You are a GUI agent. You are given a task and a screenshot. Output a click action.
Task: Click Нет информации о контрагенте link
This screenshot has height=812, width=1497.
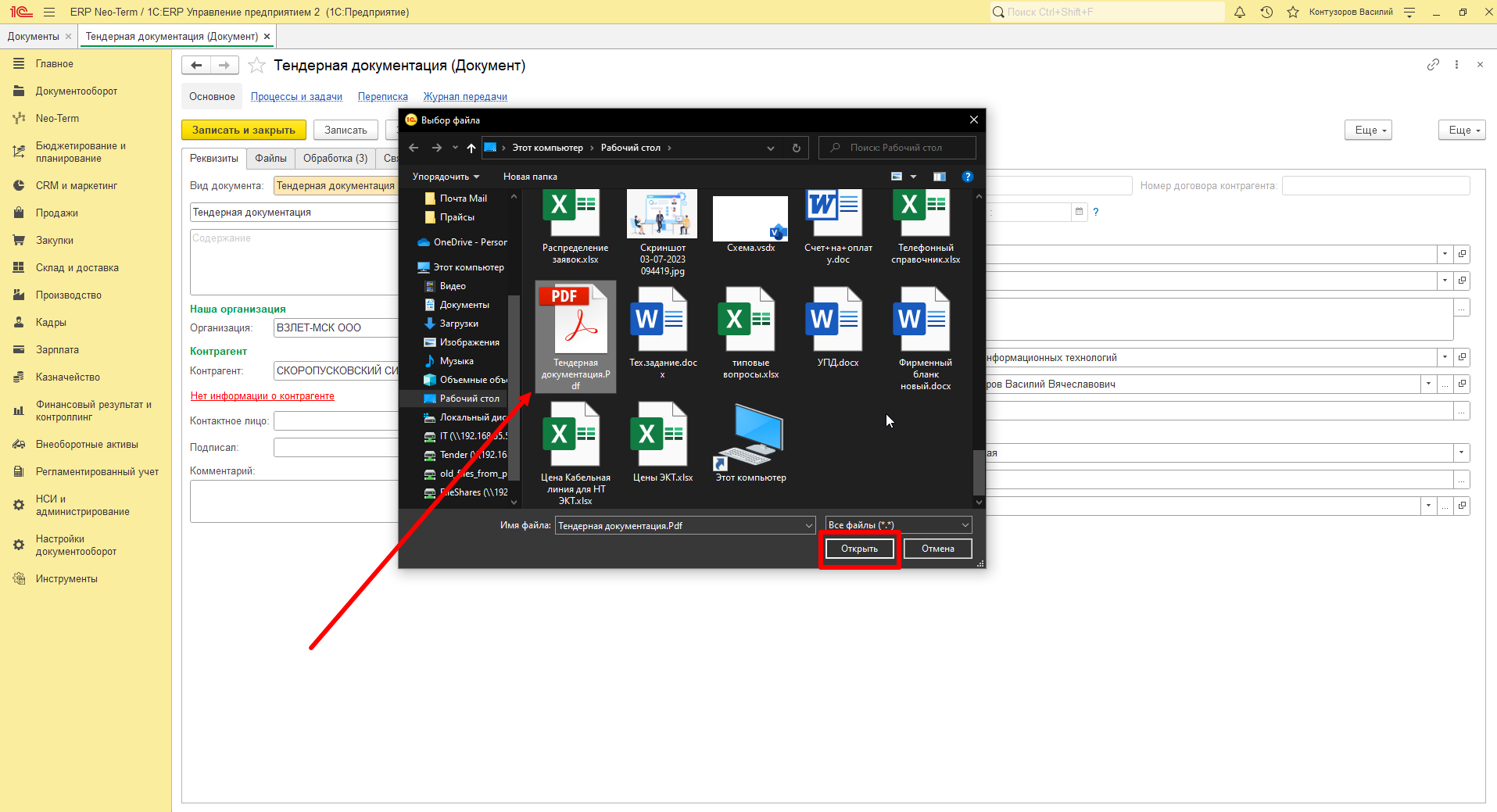point(263,396)
